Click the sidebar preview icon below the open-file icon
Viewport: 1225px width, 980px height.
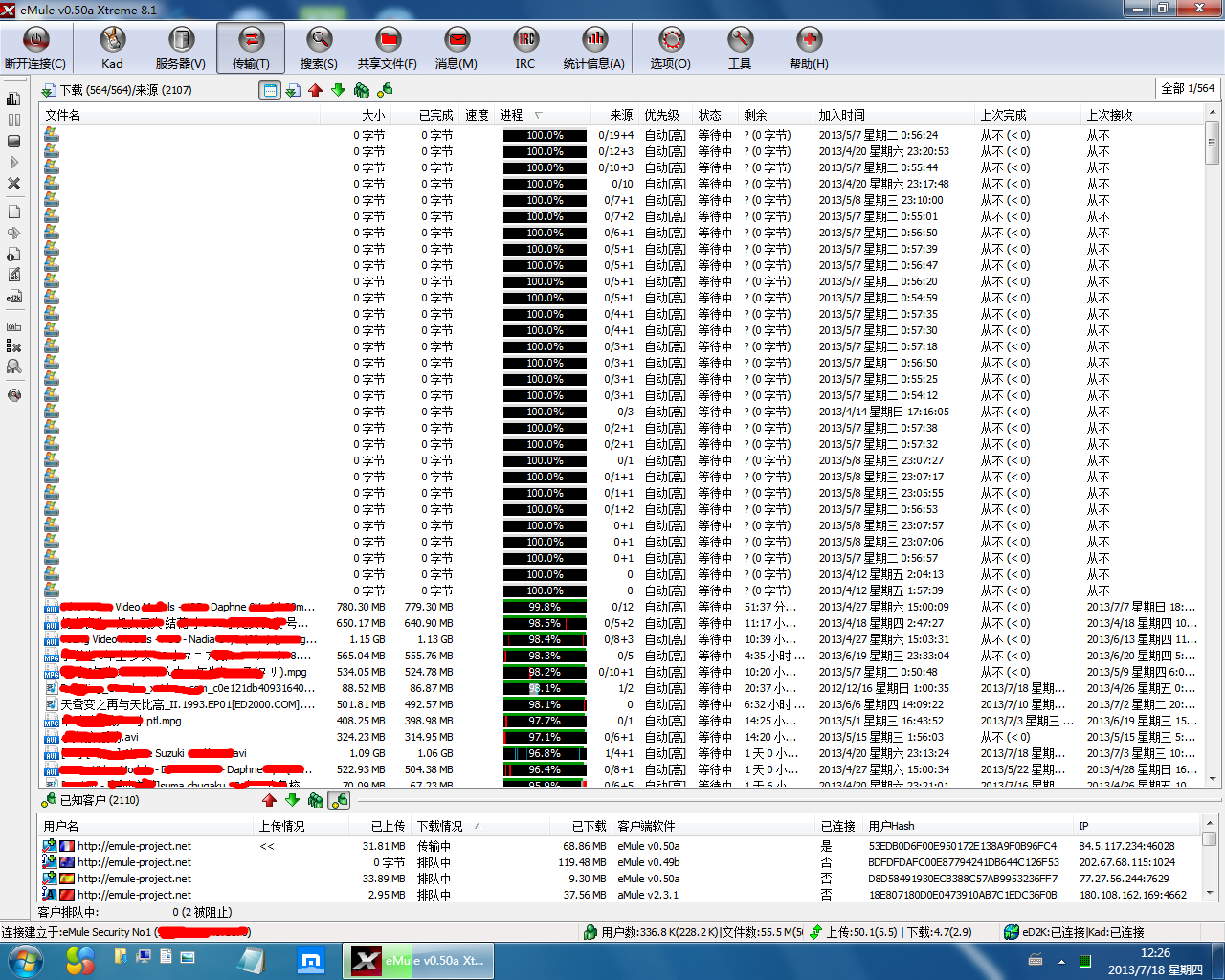click(x=14, y=233)
